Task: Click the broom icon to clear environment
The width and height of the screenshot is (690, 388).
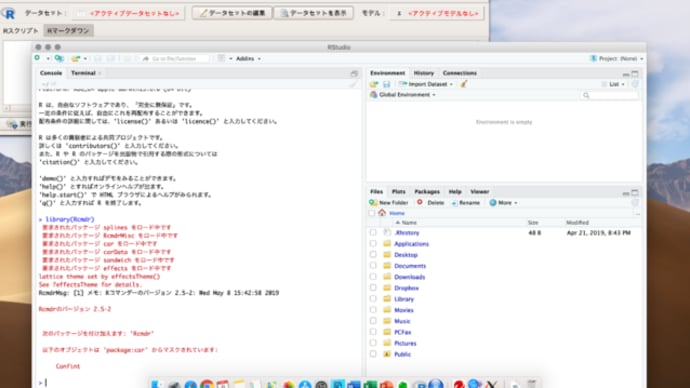Action: click(464, 84)
